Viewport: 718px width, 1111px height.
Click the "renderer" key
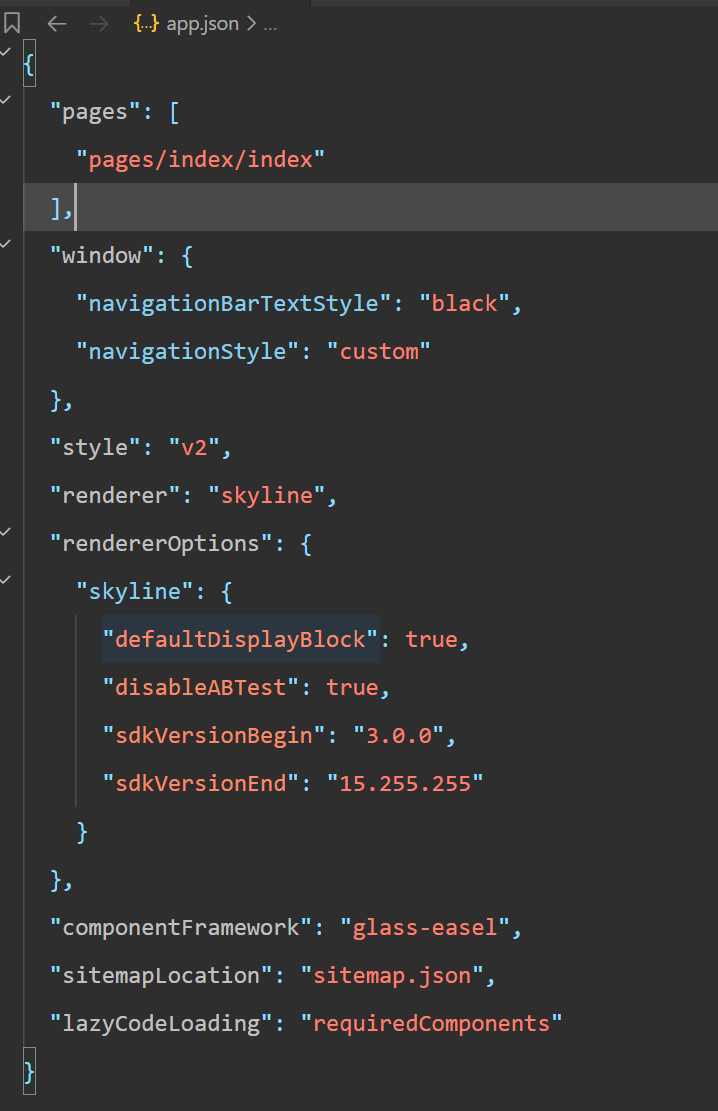point(115,495)
